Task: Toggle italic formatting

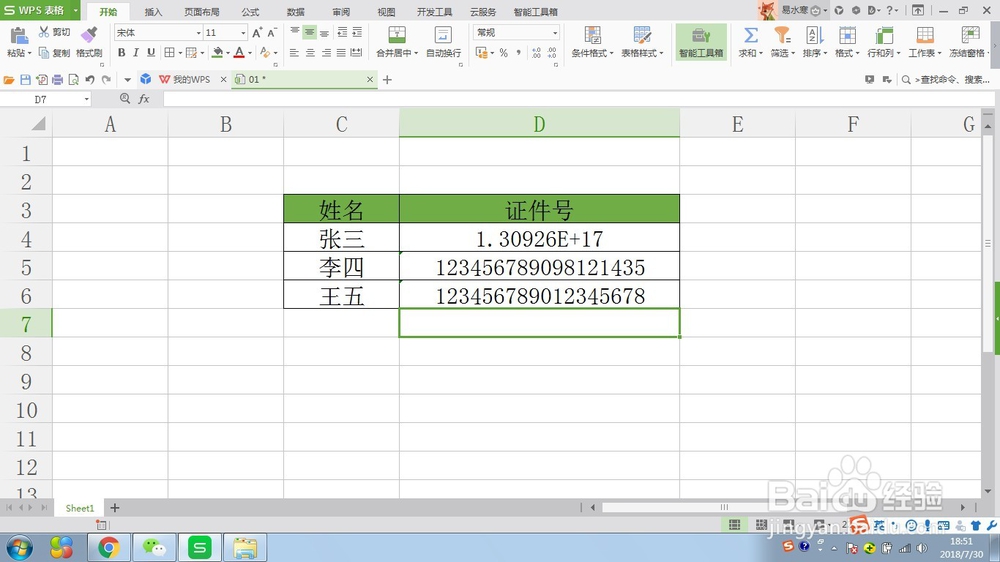Action: tap(136, 53)
